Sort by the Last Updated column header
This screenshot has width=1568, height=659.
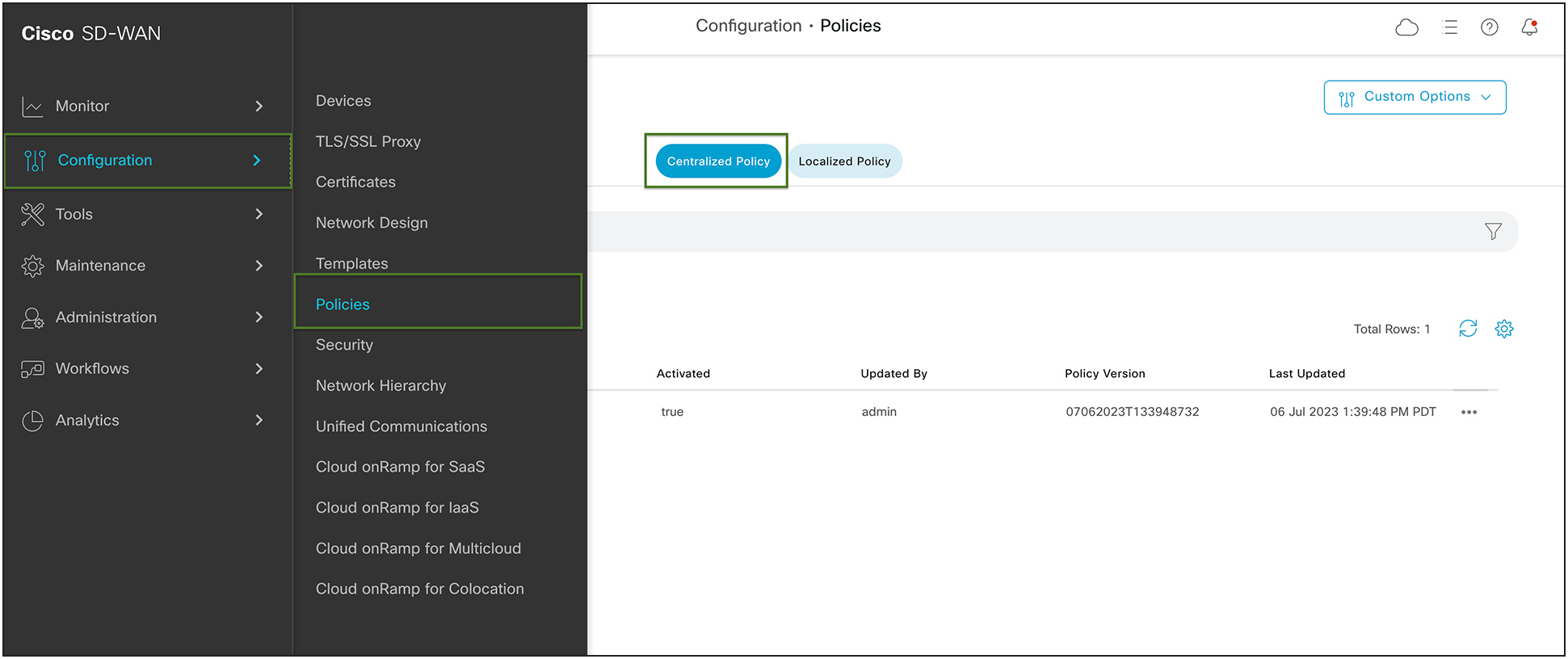(x=1307, y=374)
